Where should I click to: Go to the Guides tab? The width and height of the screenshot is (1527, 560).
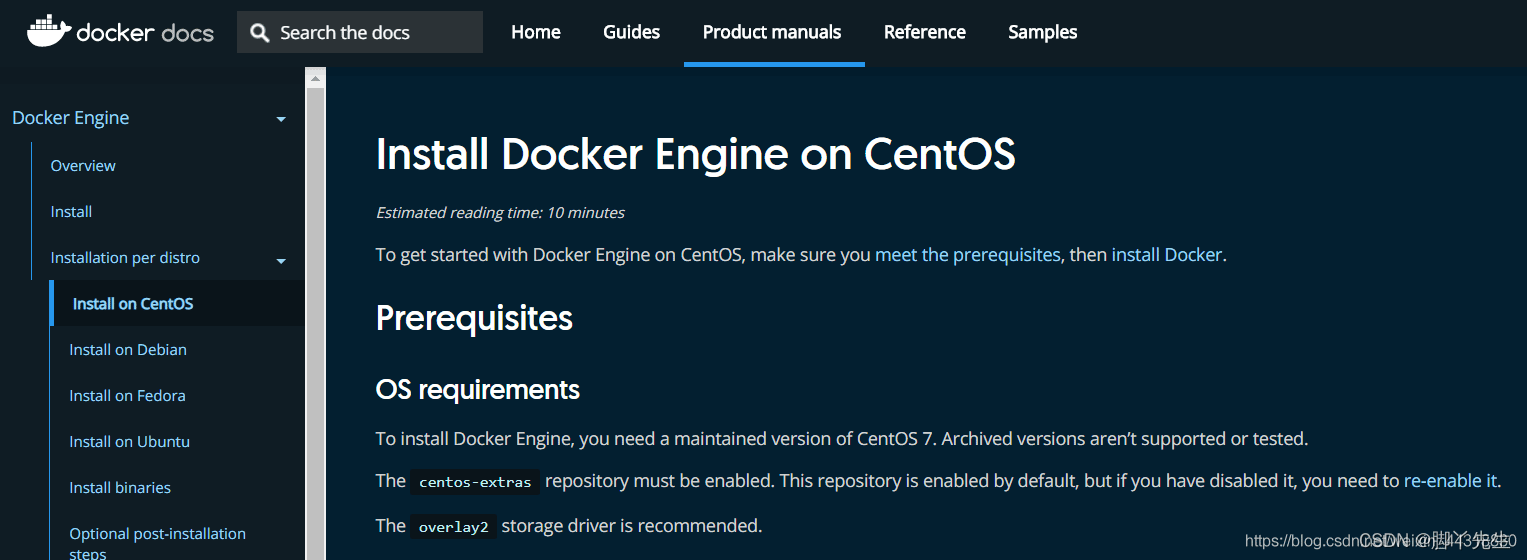pos(631,32)
